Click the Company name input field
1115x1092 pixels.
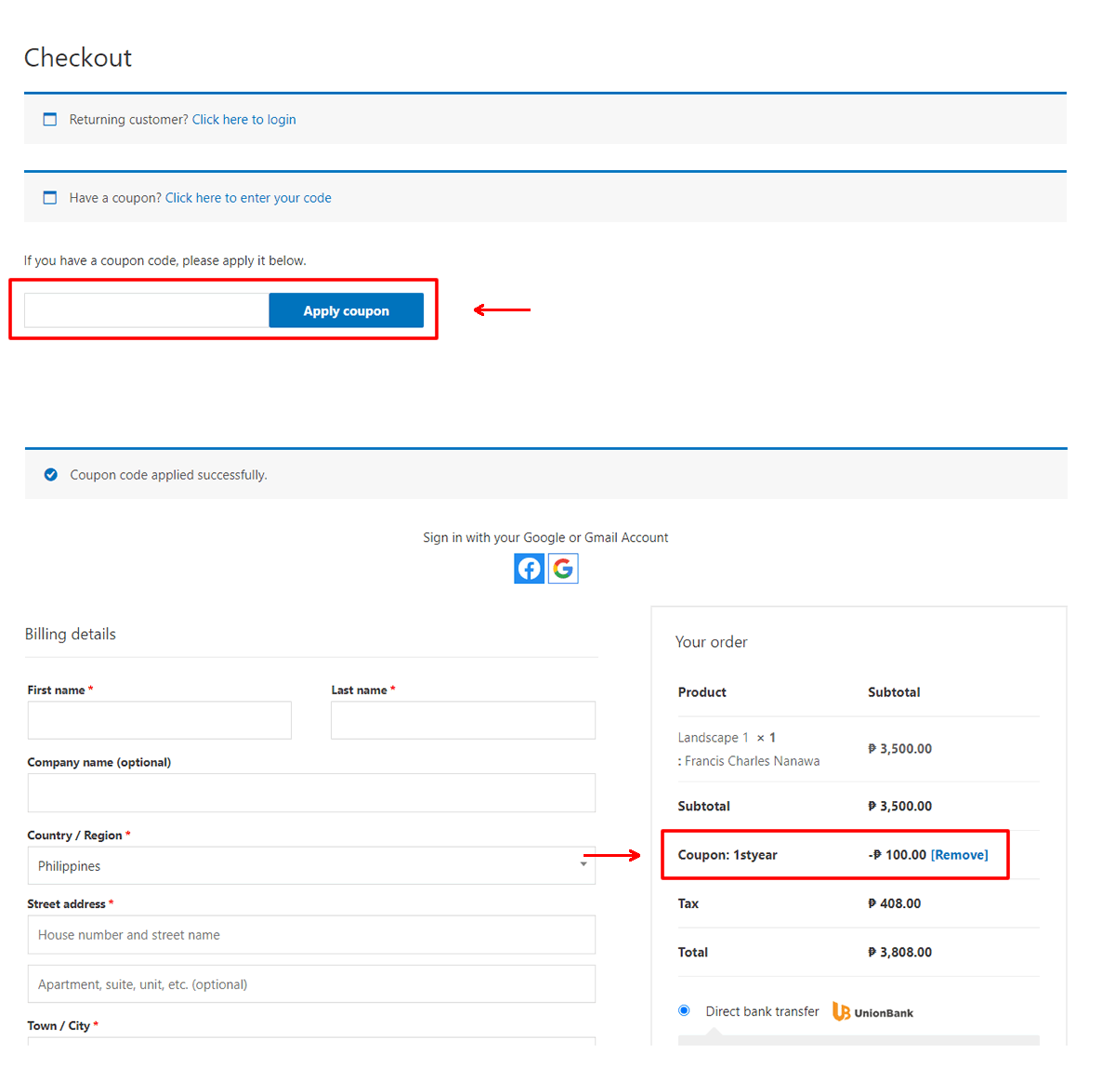311,793
